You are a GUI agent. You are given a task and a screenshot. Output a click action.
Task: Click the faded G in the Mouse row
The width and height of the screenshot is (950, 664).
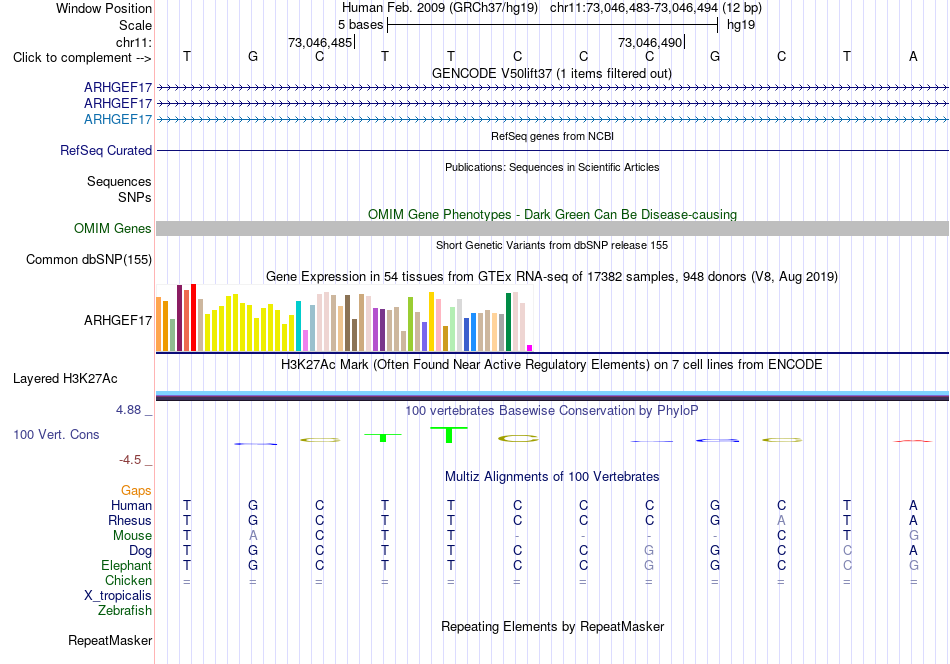click(x=913, y=536)
